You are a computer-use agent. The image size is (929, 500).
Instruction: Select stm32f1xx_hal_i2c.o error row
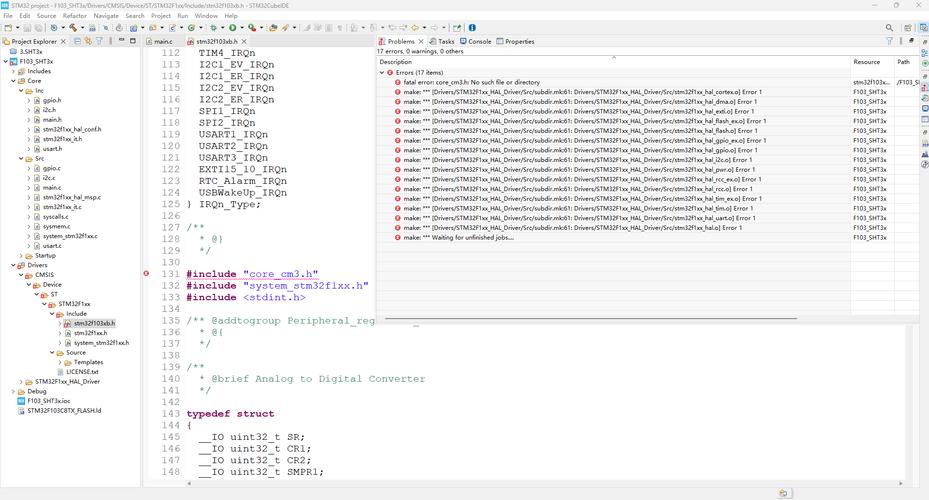click(648, 160)
